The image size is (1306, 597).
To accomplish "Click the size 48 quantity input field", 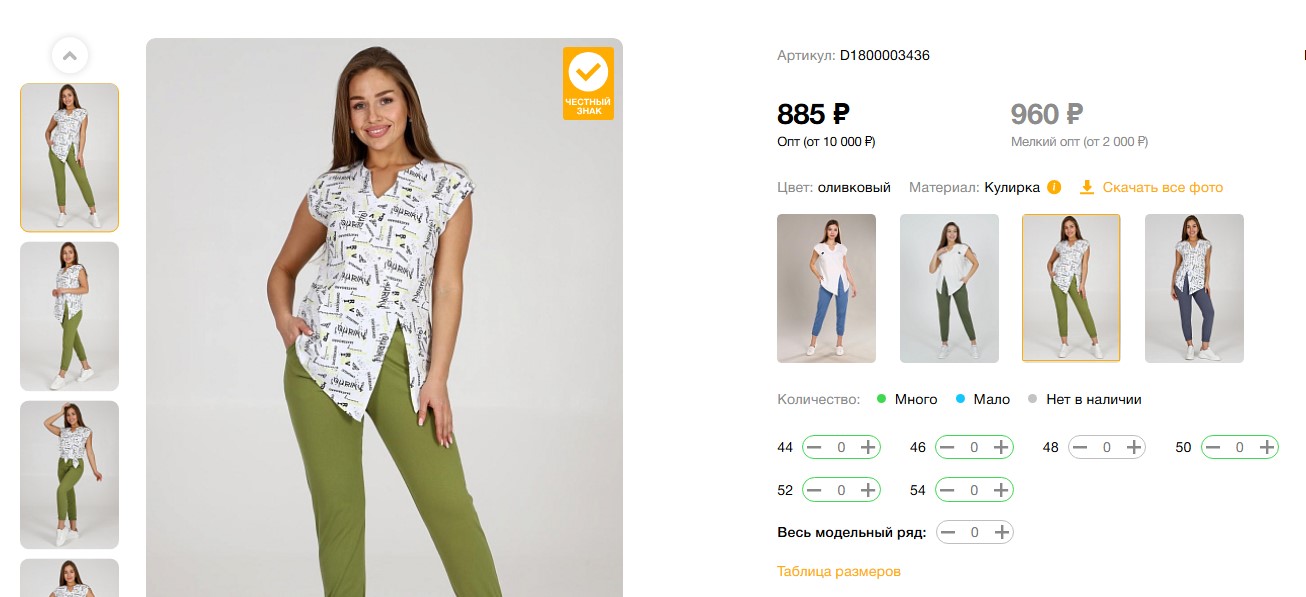I will coord(1106,447).
